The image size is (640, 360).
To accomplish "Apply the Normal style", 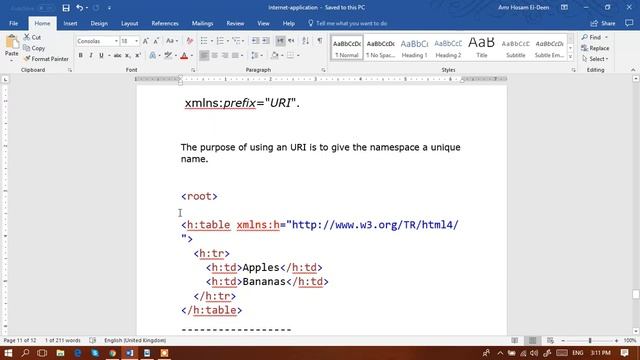I will tap(347, 48).
